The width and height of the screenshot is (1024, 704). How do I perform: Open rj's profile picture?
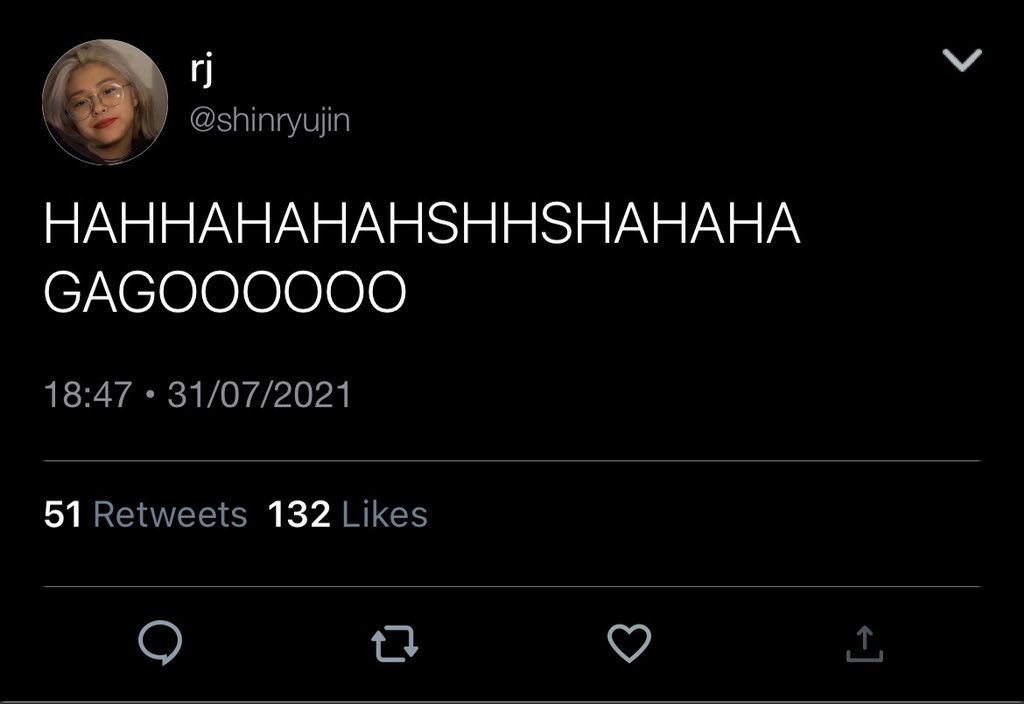[105, 102]
